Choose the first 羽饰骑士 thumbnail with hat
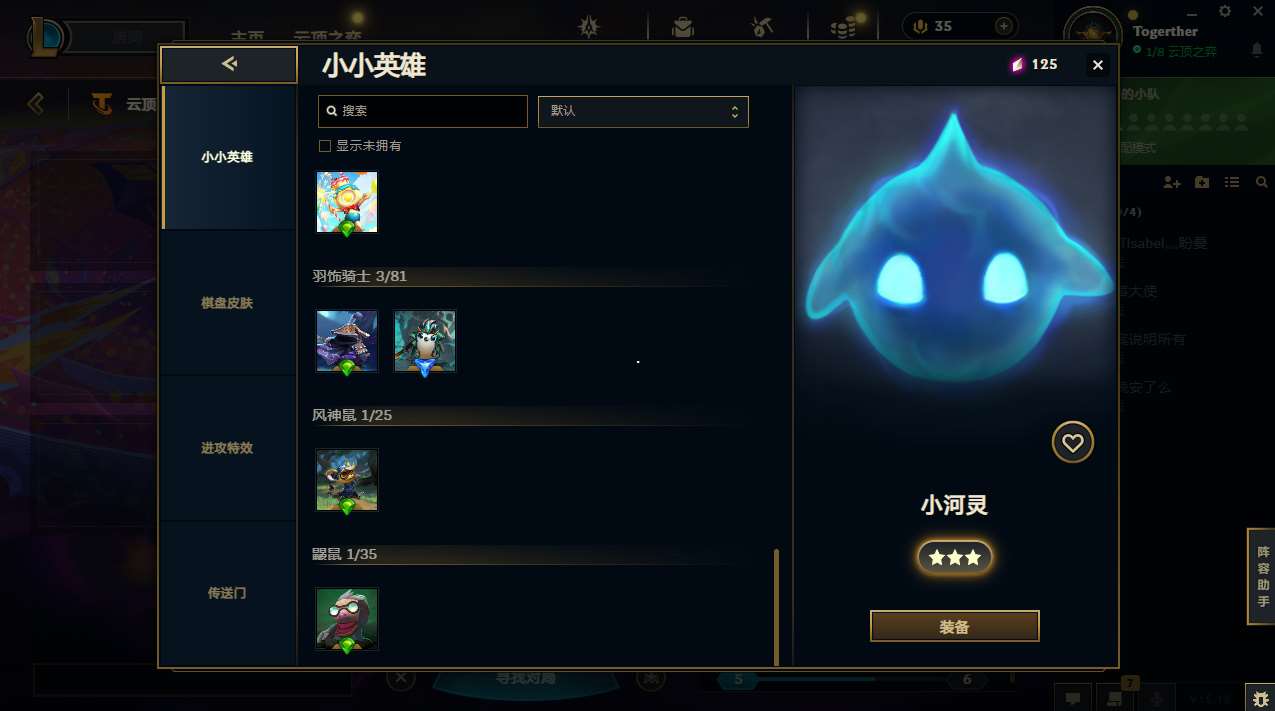The width and height of the screenshot is (1275, 711). tap(347, 341)
